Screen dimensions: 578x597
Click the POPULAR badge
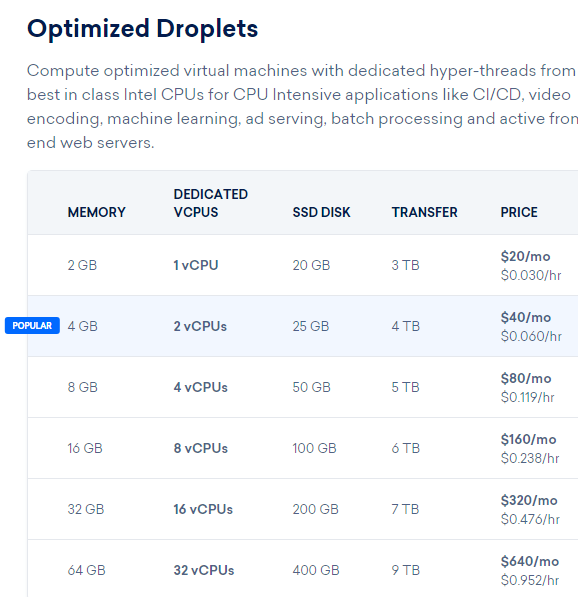point(32,326)
